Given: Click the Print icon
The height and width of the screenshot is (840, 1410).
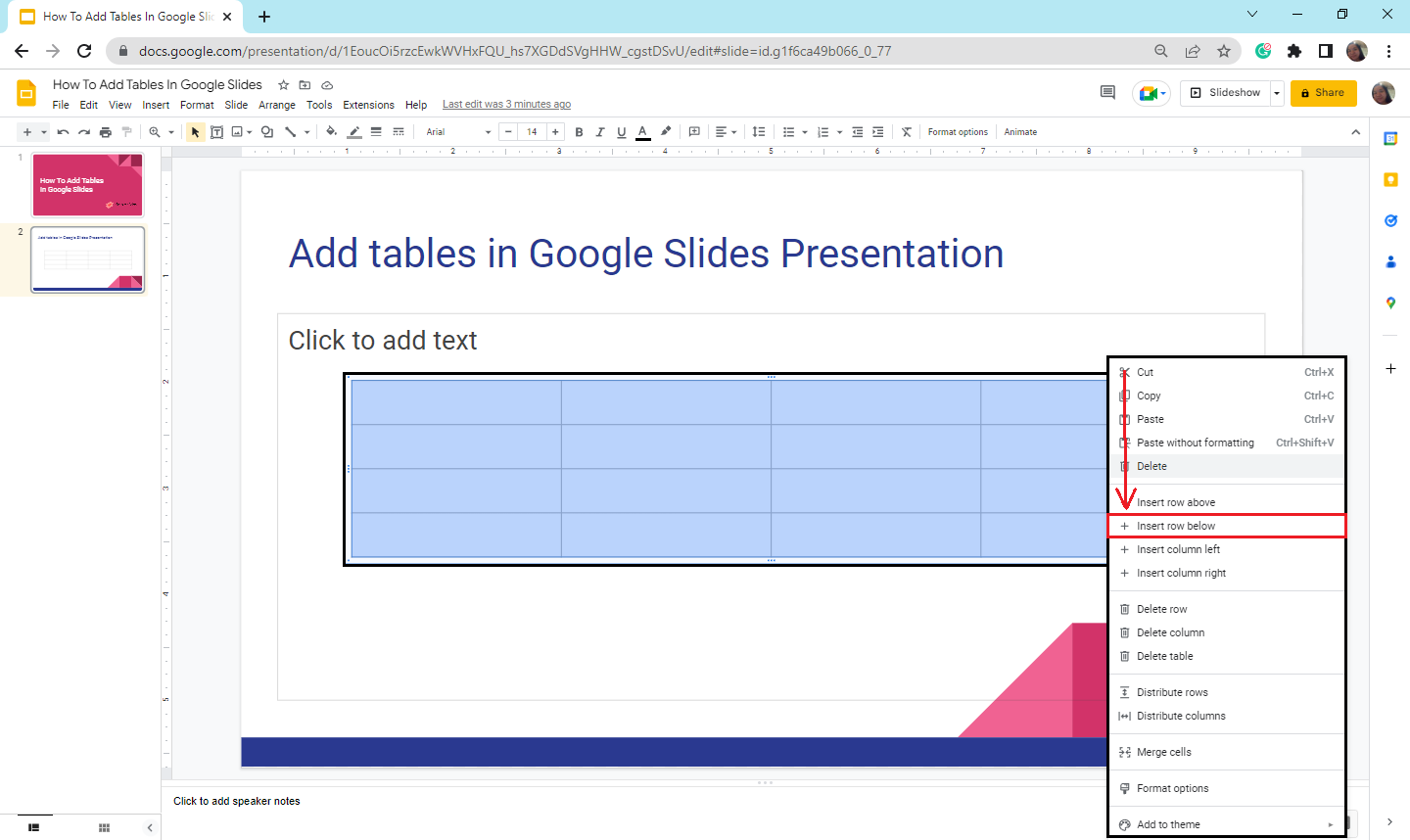Looking at the screenshot, I should pos(106,132).
